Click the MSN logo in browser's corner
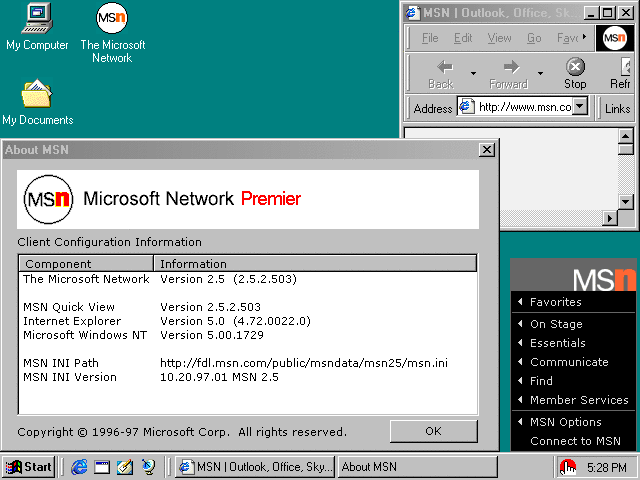640x480 pixels. pos(614,38)
